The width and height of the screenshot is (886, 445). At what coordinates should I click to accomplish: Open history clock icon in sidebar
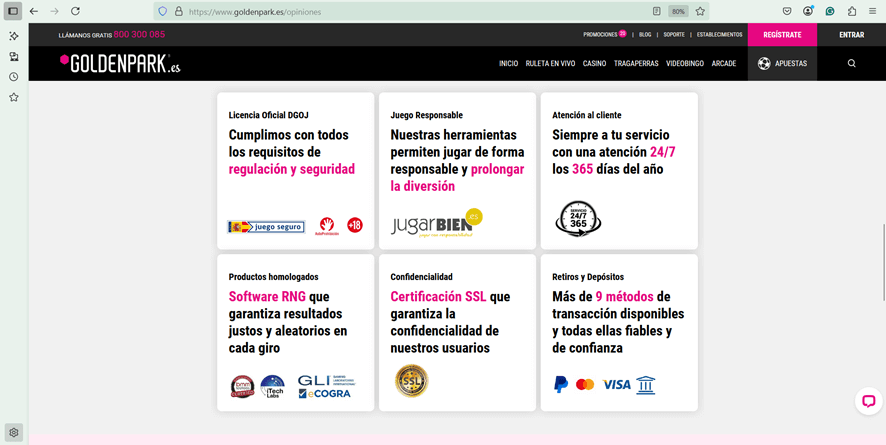click(x=14, y=77)
